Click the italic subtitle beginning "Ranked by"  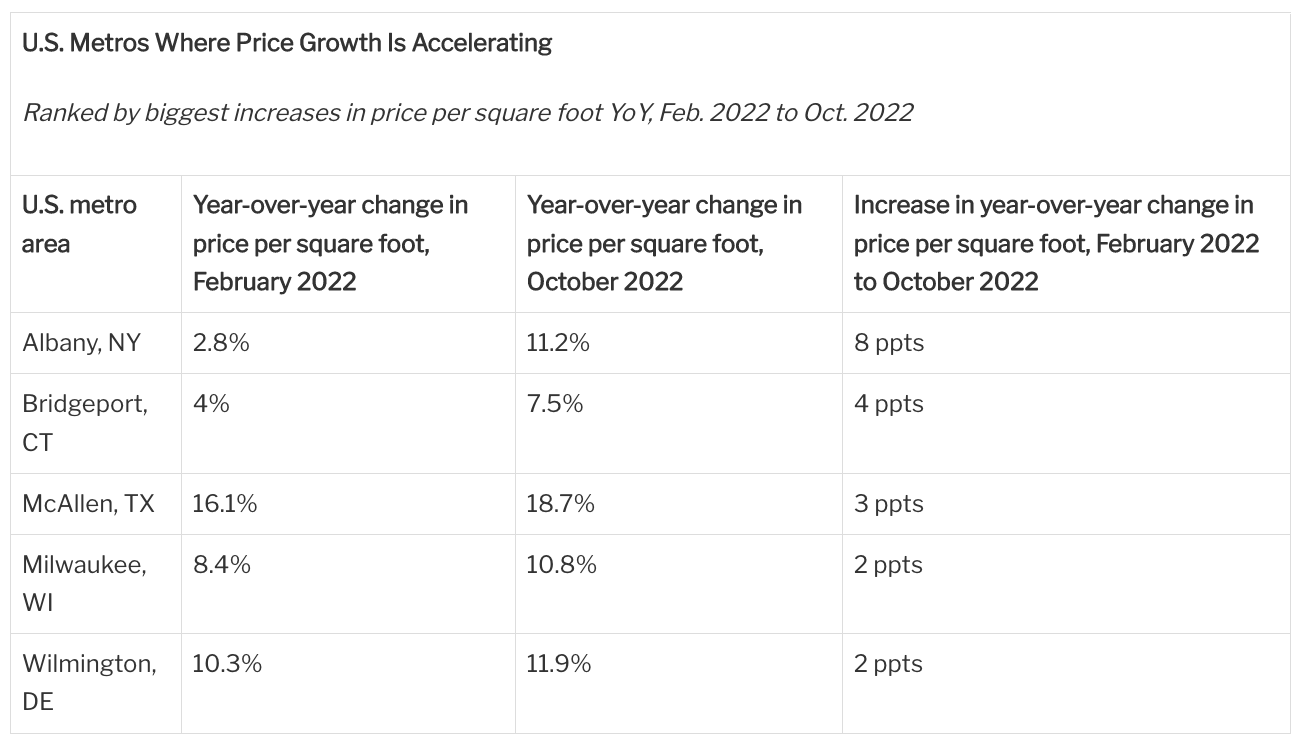(x=467, y=112)
